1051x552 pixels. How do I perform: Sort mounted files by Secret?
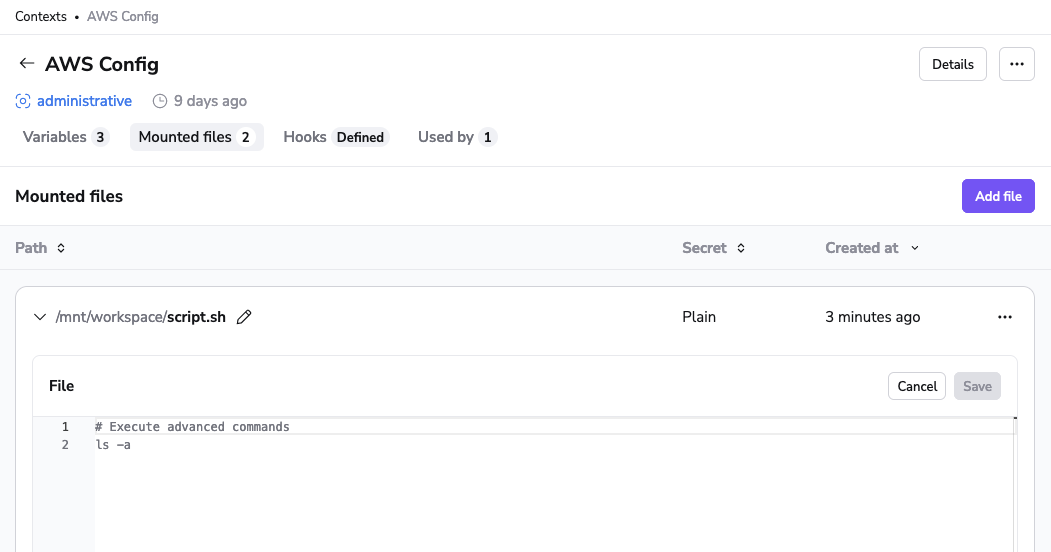(x=713, y=248)
